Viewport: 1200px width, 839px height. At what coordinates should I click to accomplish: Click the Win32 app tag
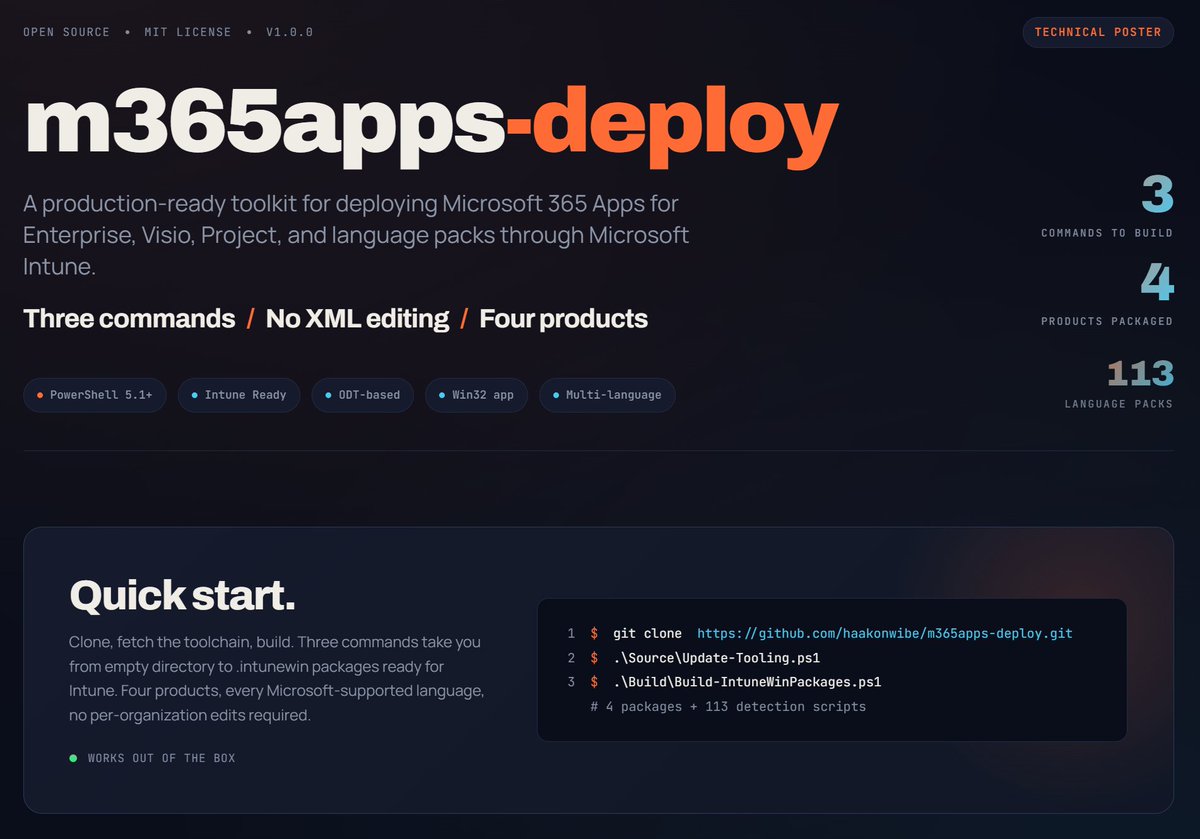tap(476, 395)
